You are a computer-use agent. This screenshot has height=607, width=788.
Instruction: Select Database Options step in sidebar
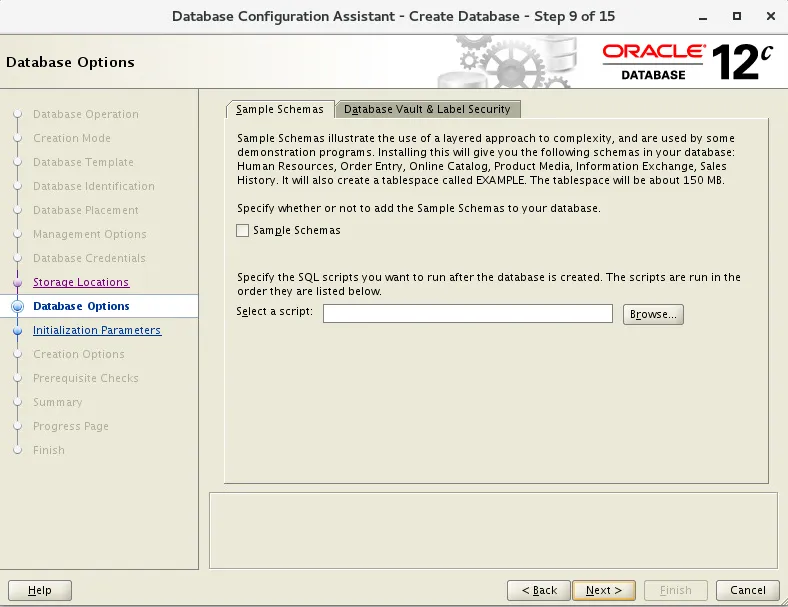coord(81,306)
